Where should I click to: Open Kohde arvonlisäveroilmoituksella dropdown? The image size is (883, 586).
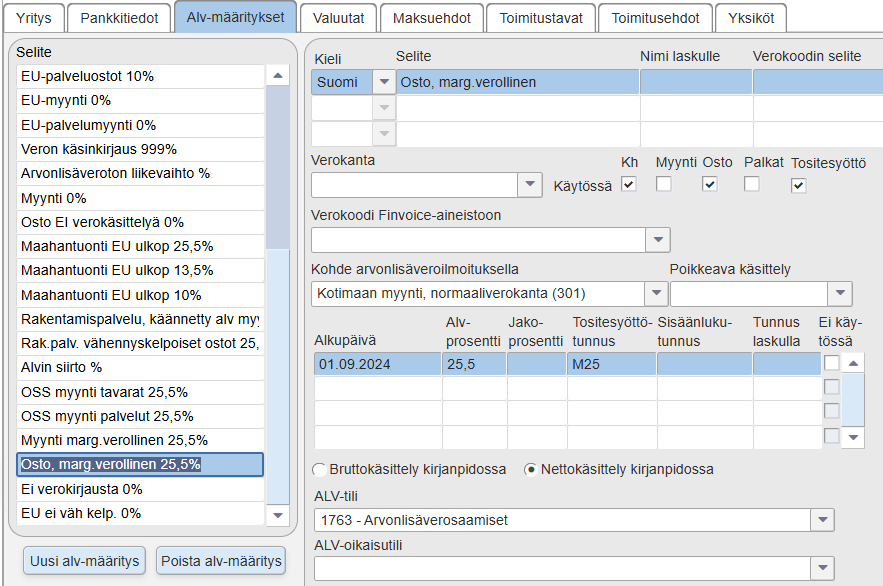(x=656, y=293)
